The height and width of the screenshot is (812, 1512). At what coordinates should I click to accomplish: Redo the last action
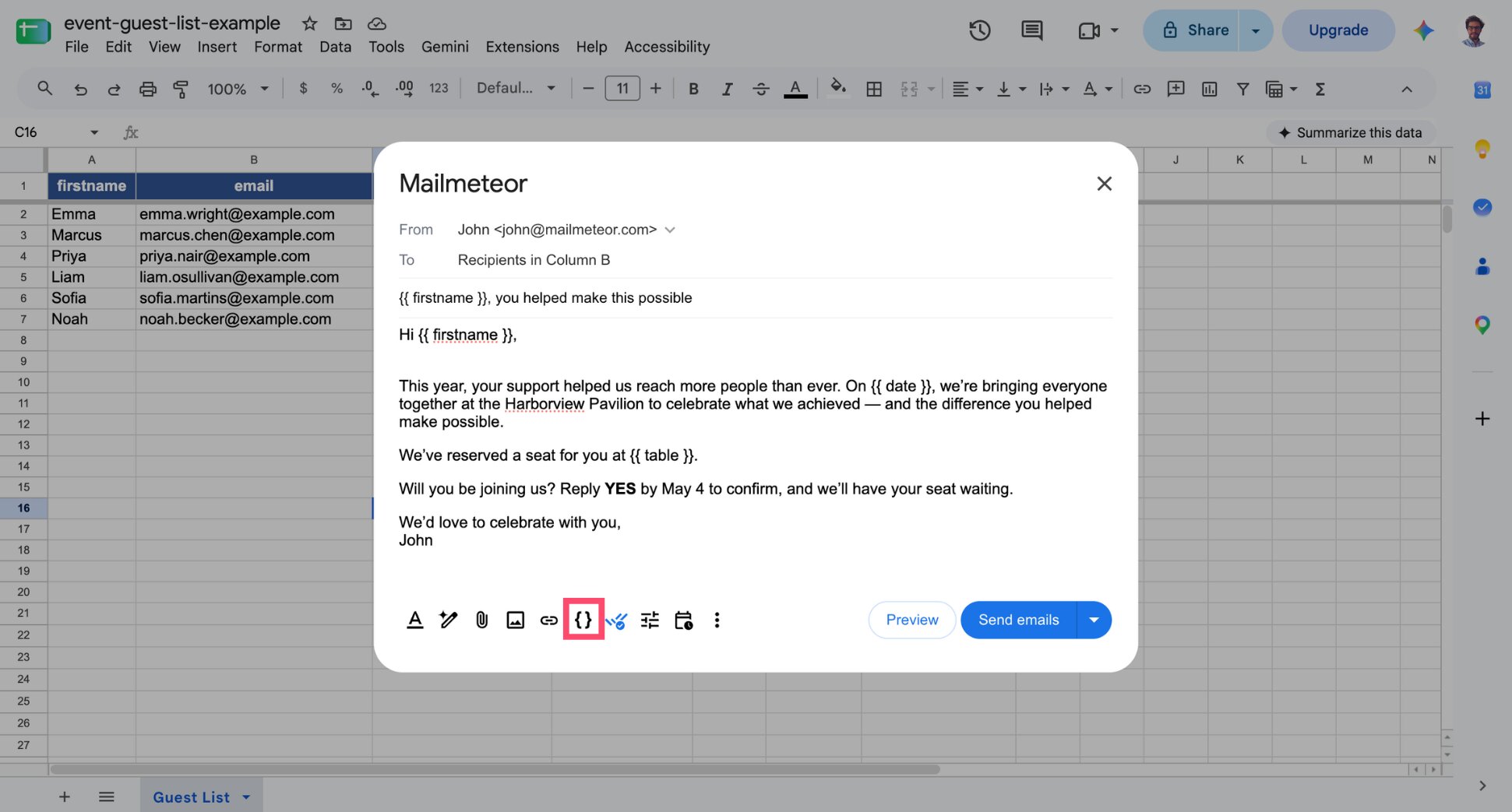(114, 89)
